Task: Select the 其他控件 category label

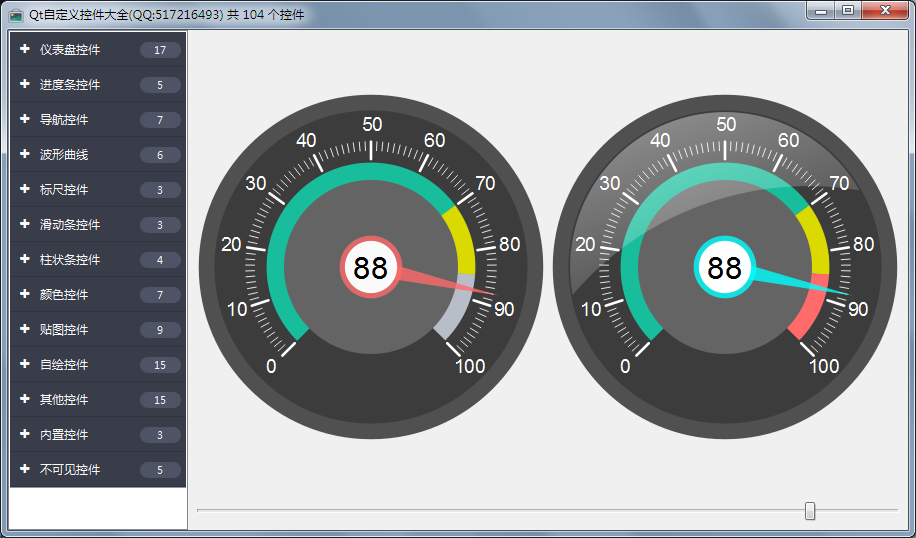Action: pyautogui.click(x=64, y=400)
